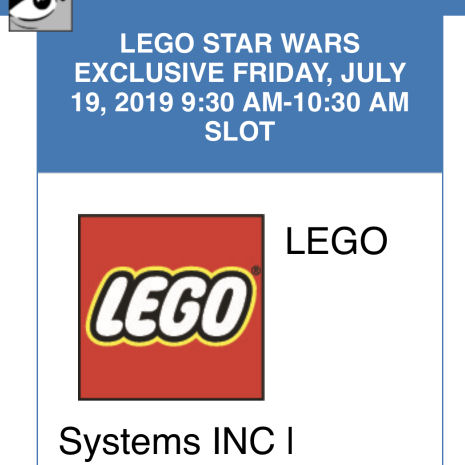Image resolution: width=465 pixels, height=465 pixels.
Task: Tap the registered trademark symbol on logo
Action: (256, 270)
